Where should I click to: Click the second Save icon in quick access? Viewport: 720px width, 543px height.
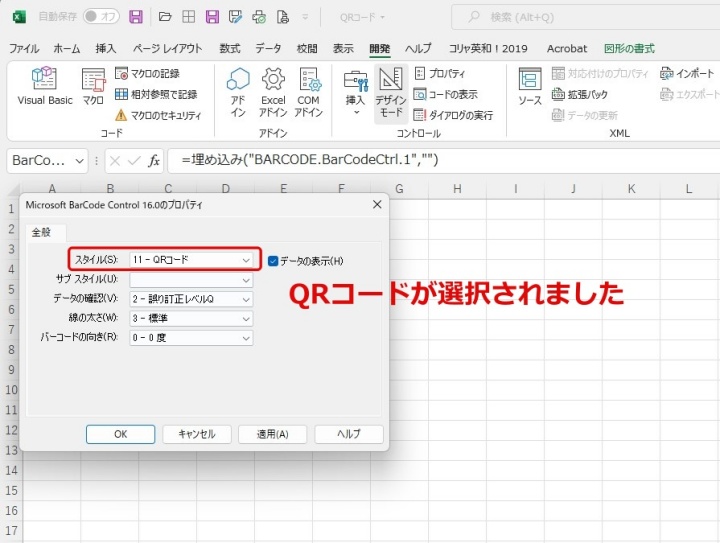[212, 17]
